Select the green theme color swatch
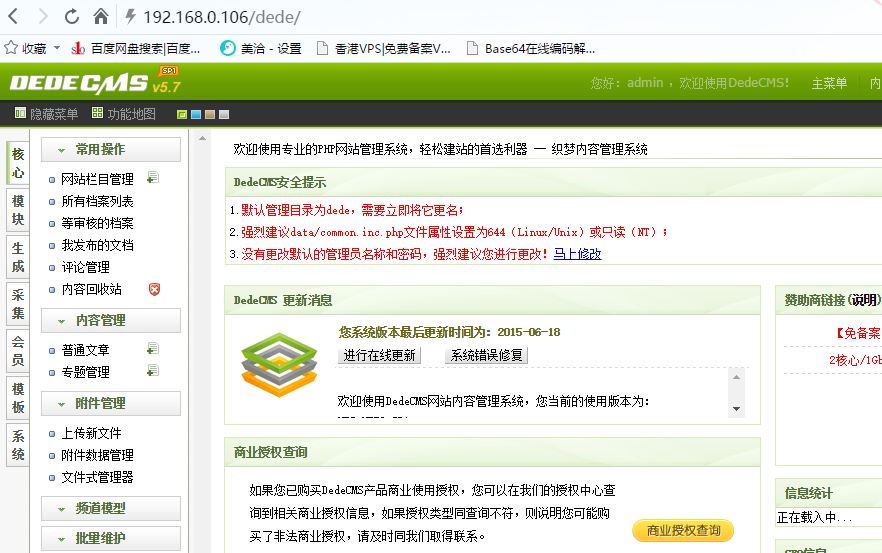The width and height of the screenshot is (882, 553). pos(182,115)
